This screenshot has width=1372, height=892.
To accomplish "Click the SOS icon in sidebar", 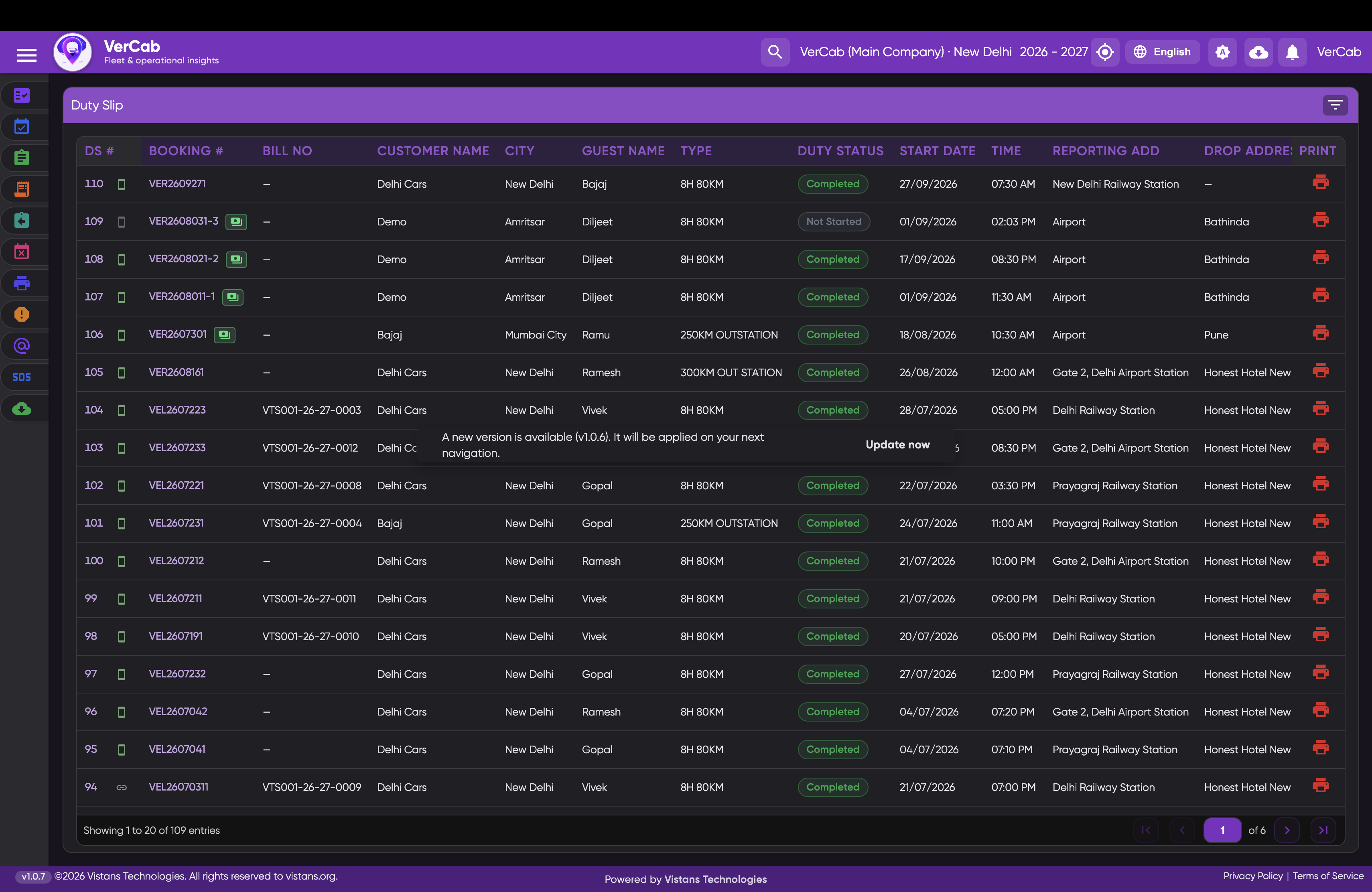I will [x=22, y=377].
